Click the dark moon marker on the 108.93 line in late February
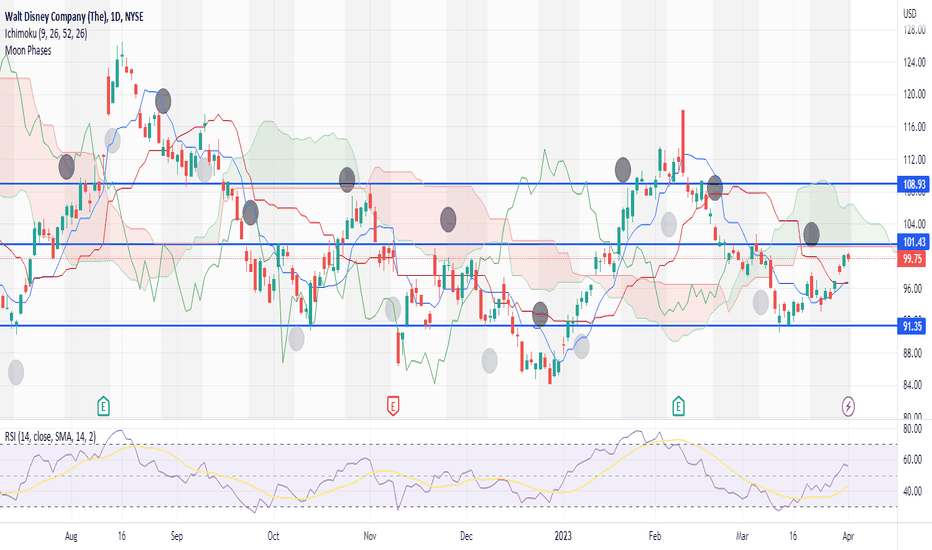 click(x=714, y=188)
